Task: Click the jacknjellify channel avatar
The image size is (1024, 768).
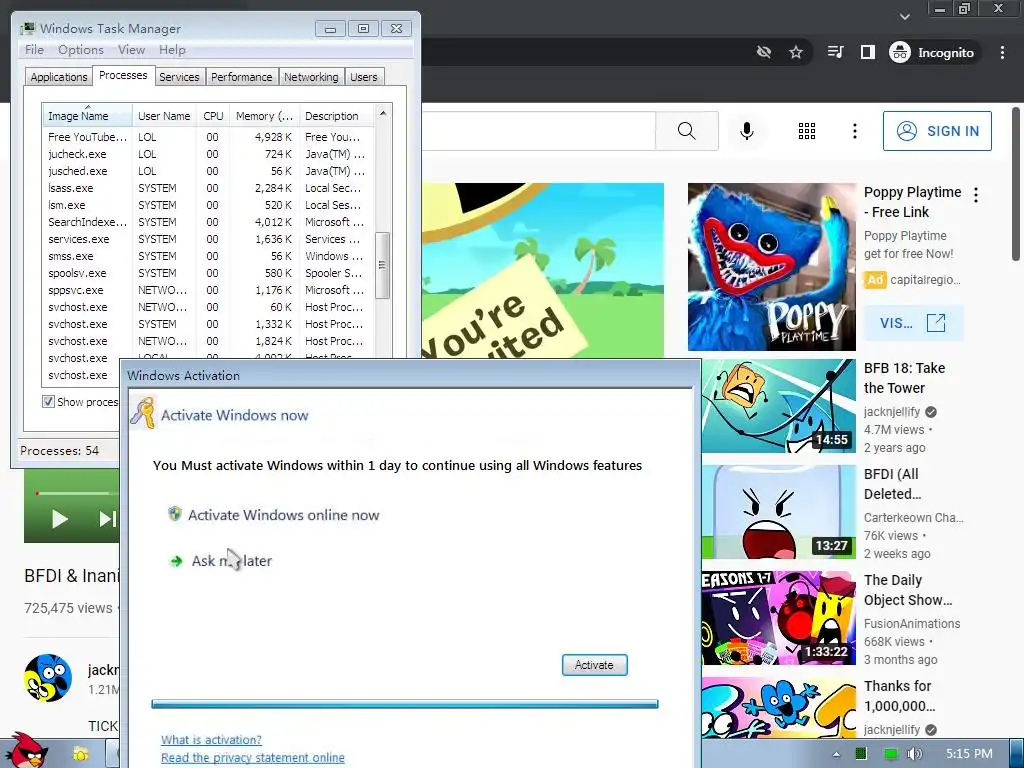Action: (x=48, y=677)
